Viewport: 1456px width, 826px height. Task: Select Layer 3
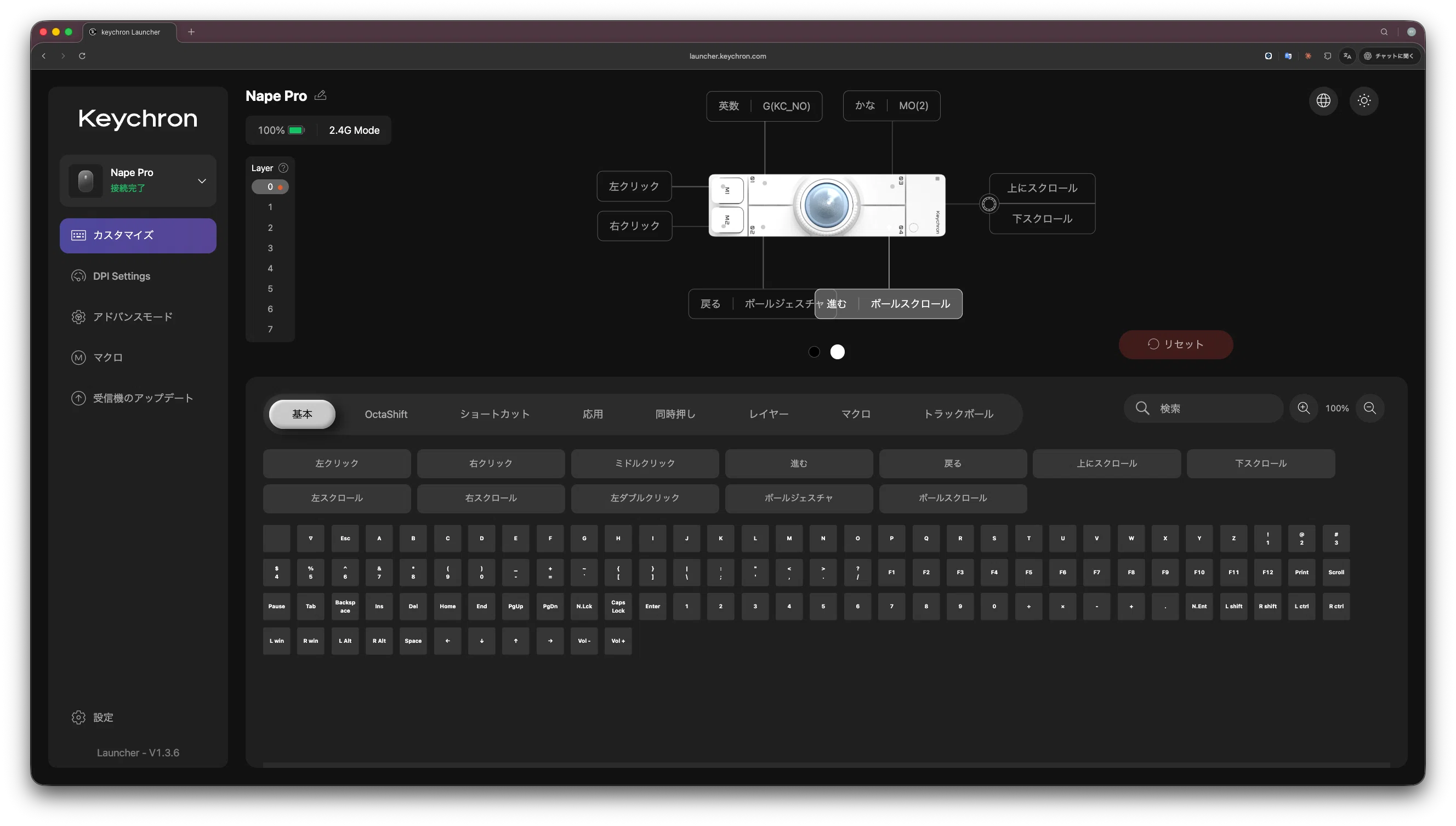[x=270, y=248]
